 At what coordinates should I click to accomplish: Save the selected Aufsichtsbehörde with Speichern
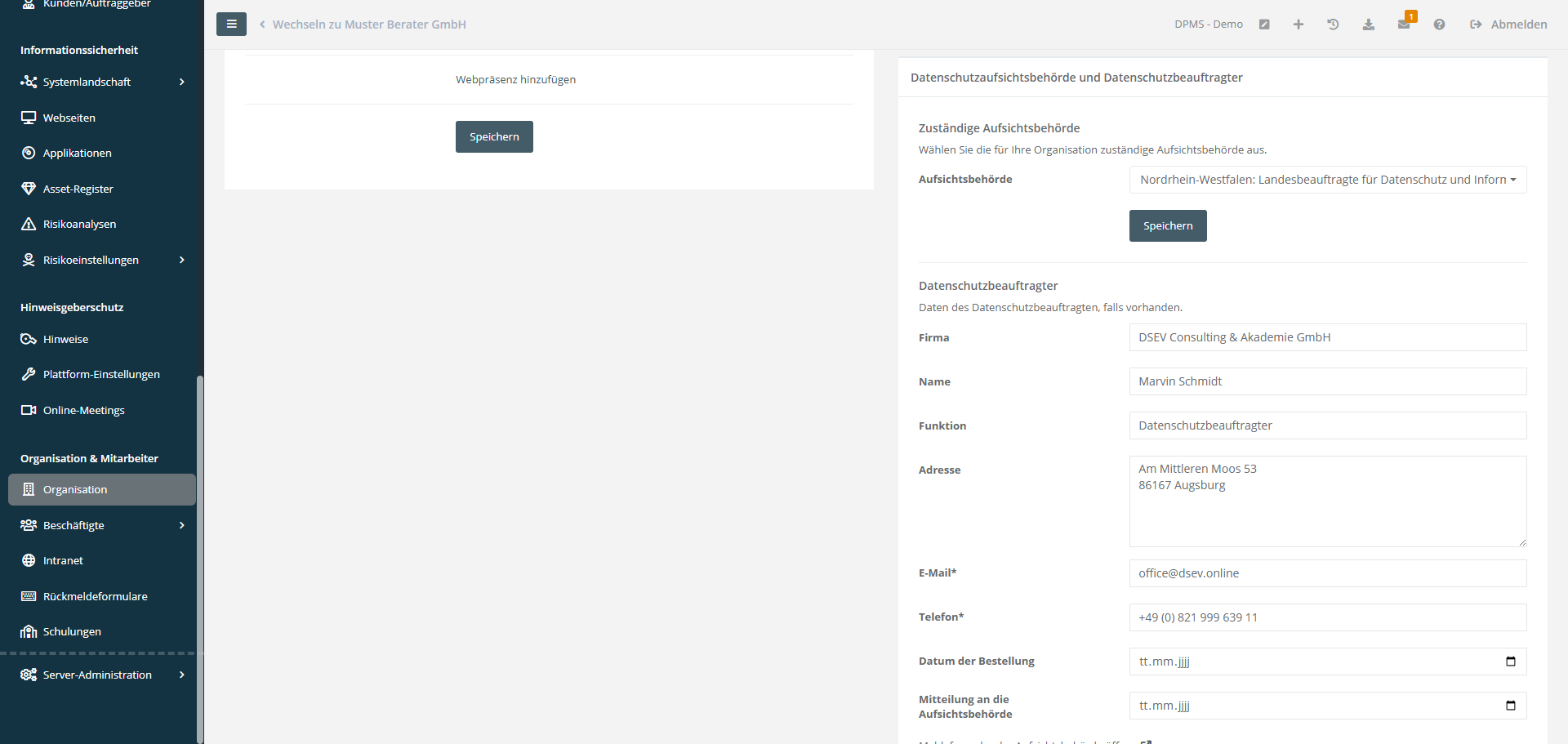click(x=1167, y=226)
